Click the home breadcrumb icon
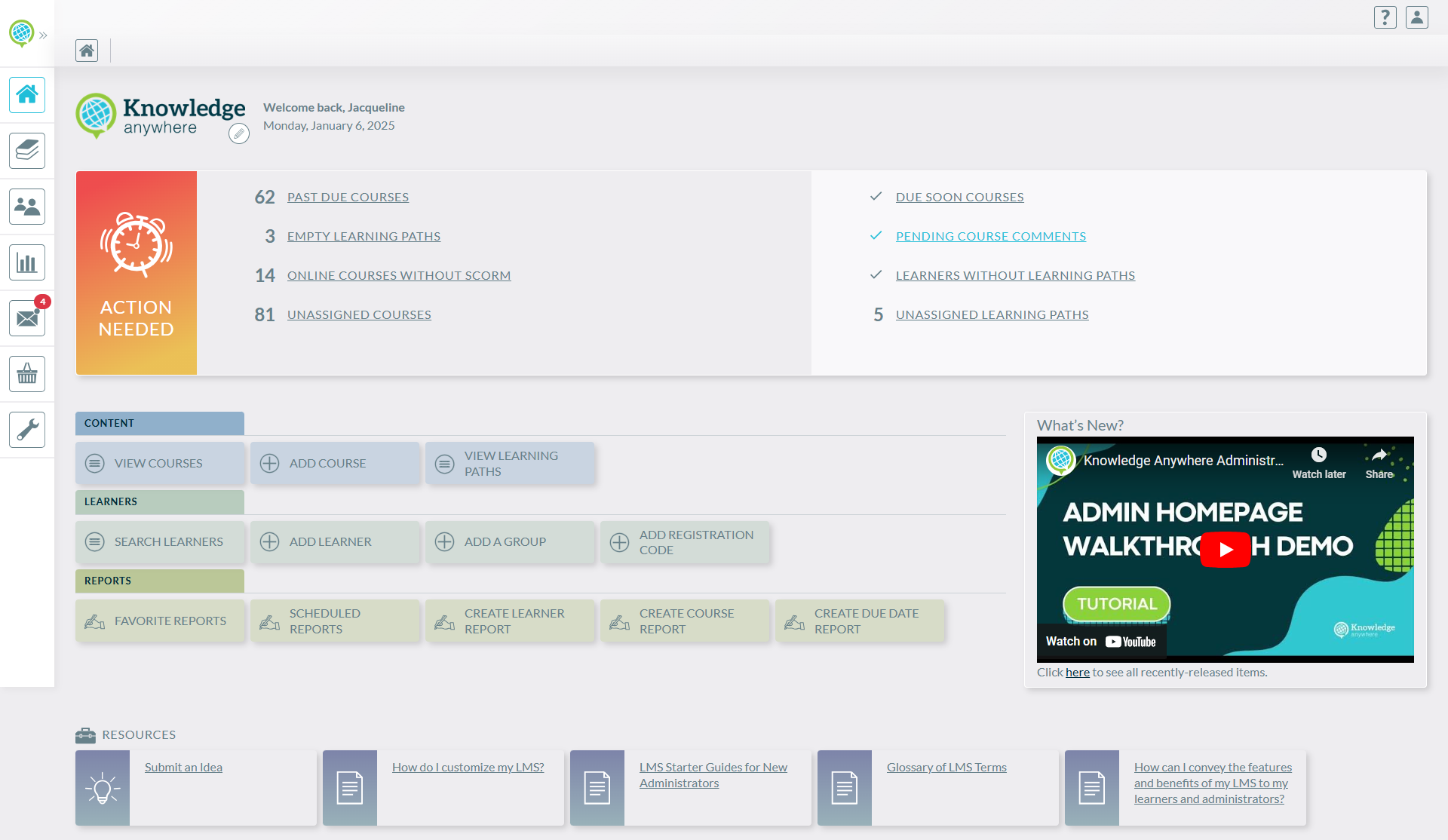Image resolution: width=1448 pixels, height=840 pixels. pos(87,51)
